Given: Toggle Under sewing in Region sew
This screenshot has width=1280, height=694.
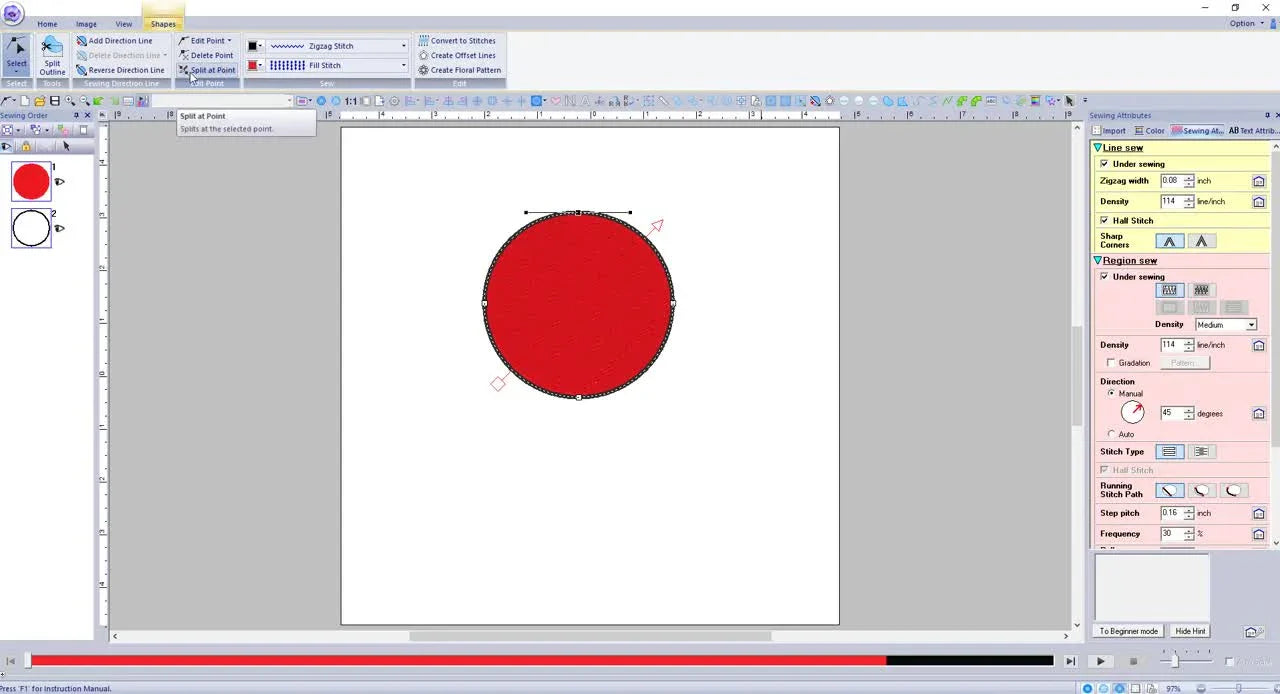Looking at the screenshot, I should pos(1104,277).
